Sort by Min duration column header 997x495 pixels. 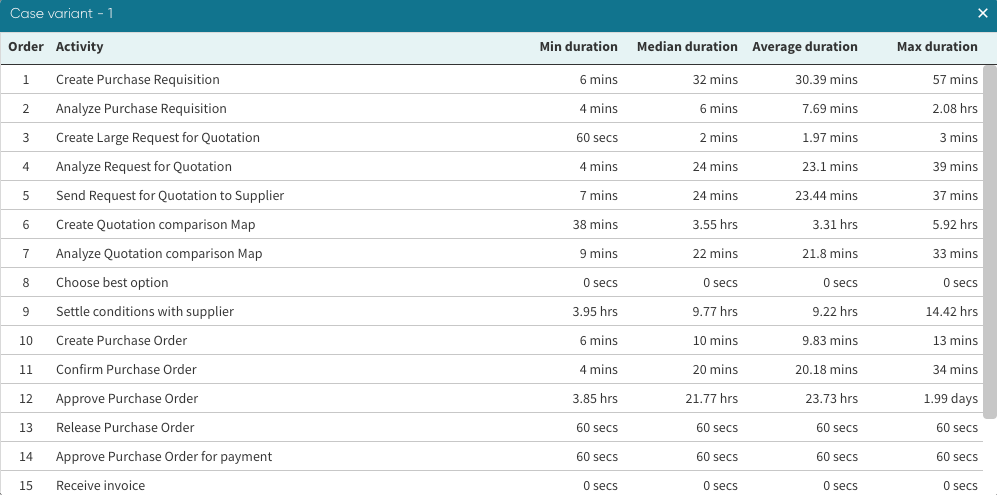(x=578, y=47)
